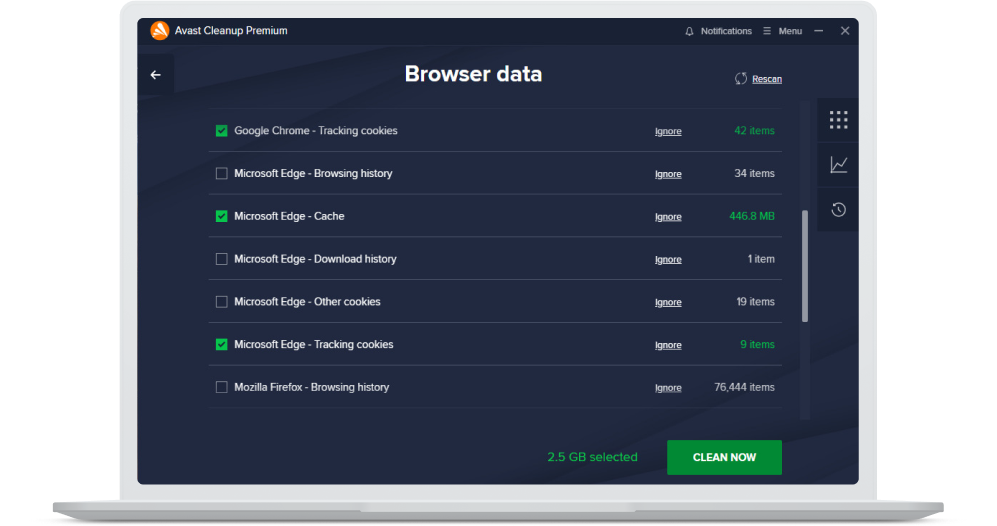Ignore Microsoft Edge browsing history
997x526 pixels.
(668, 174)
